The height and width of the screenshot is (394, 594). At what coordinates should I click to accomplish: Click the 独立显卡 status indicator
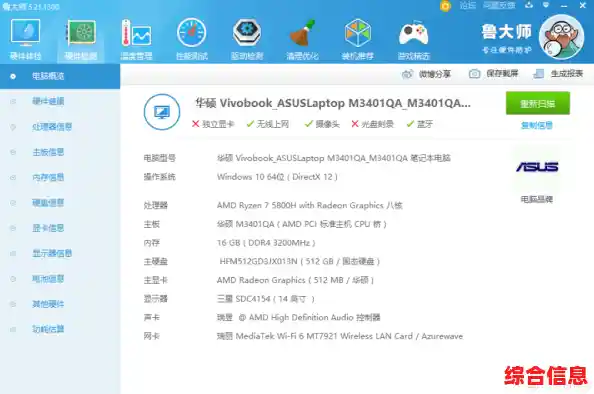[213, 124]
